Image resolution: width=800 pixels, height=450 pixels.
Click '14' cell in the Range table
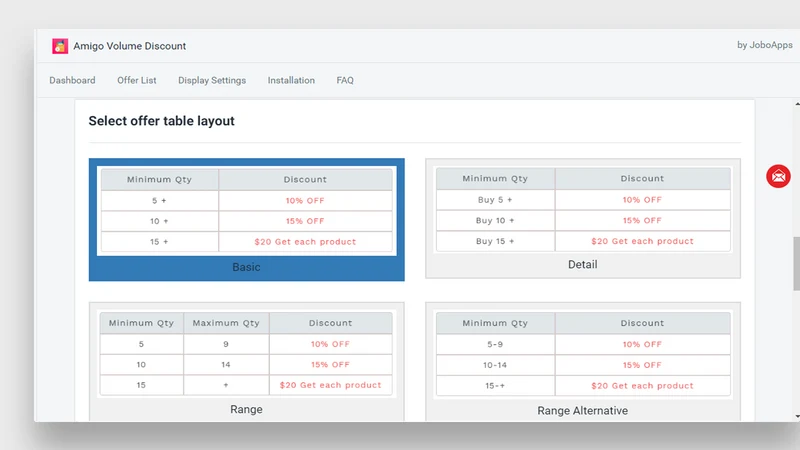pyautogui.click(x=226, y=364)
